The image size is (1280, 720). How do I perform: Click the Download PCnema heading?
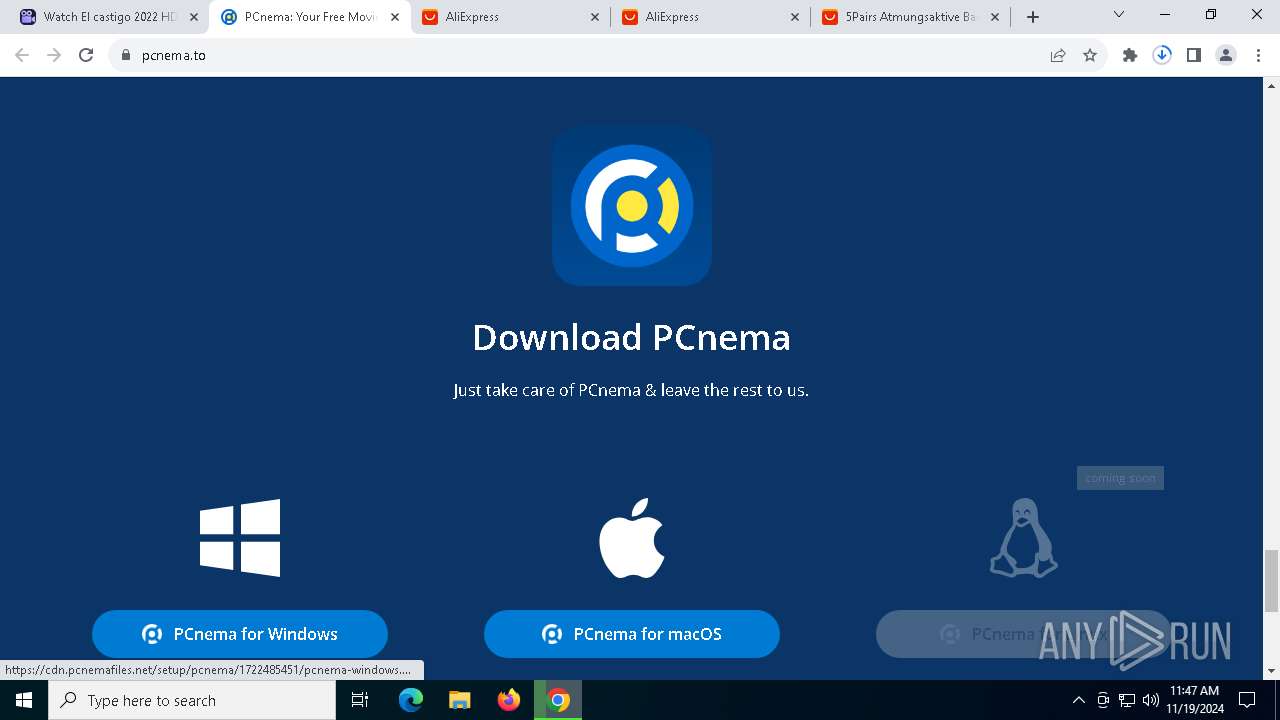(632, 337)
